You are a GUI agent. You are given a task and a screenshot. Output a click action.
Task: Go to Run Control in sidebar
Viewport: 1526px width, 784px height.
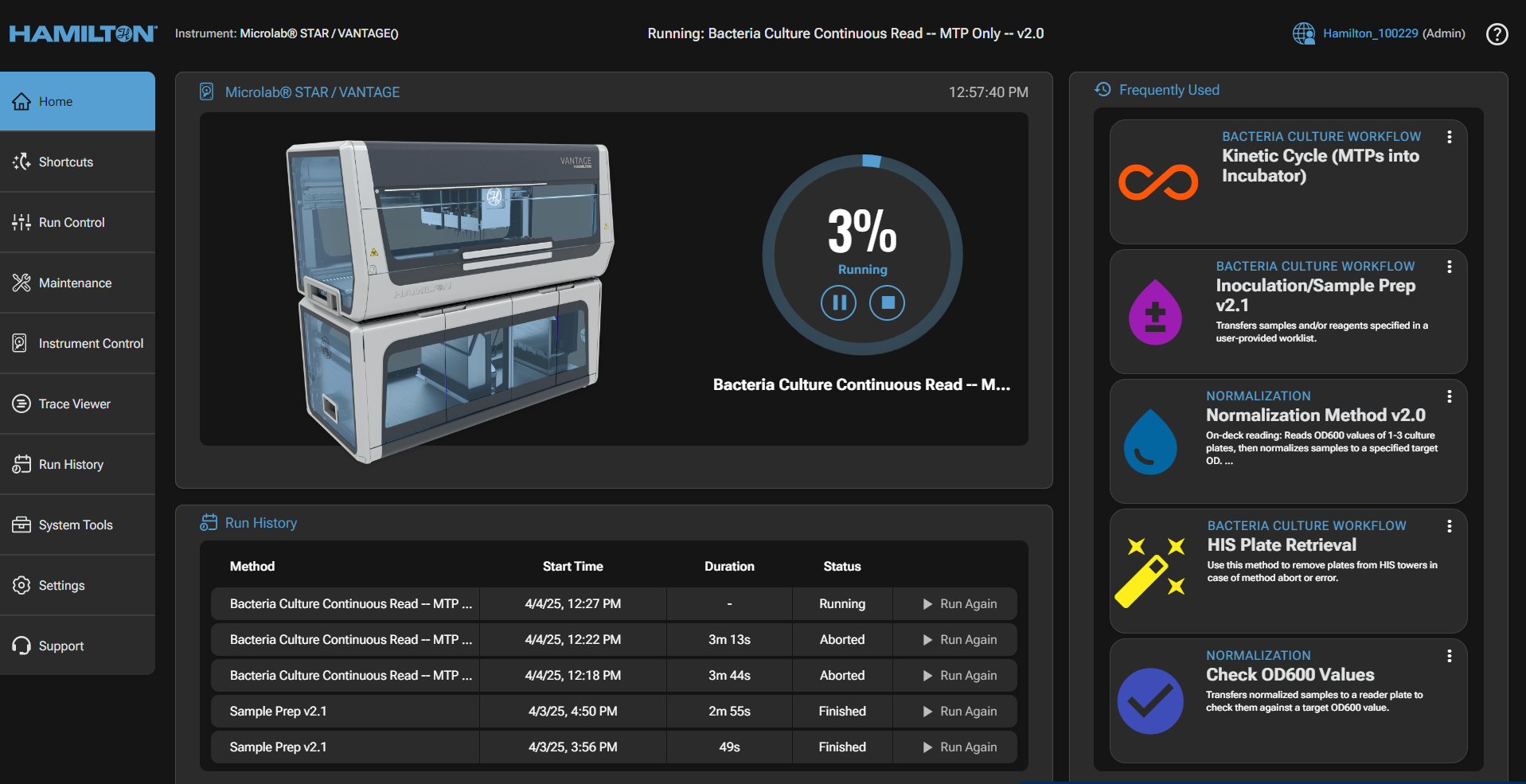pyautogui.click(x=72, y=223)
